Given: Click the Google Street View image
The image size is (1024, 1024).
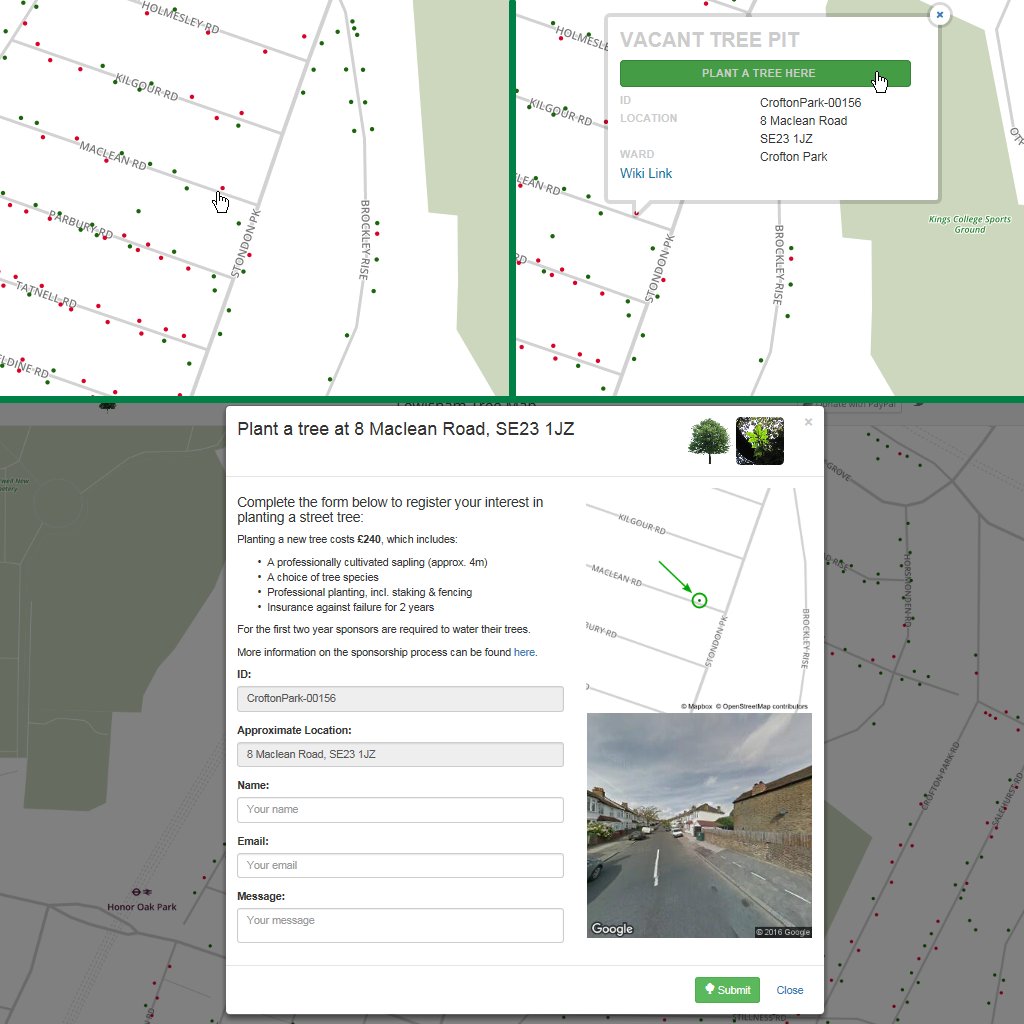Looking at the screenshot, I should point(699,825).
